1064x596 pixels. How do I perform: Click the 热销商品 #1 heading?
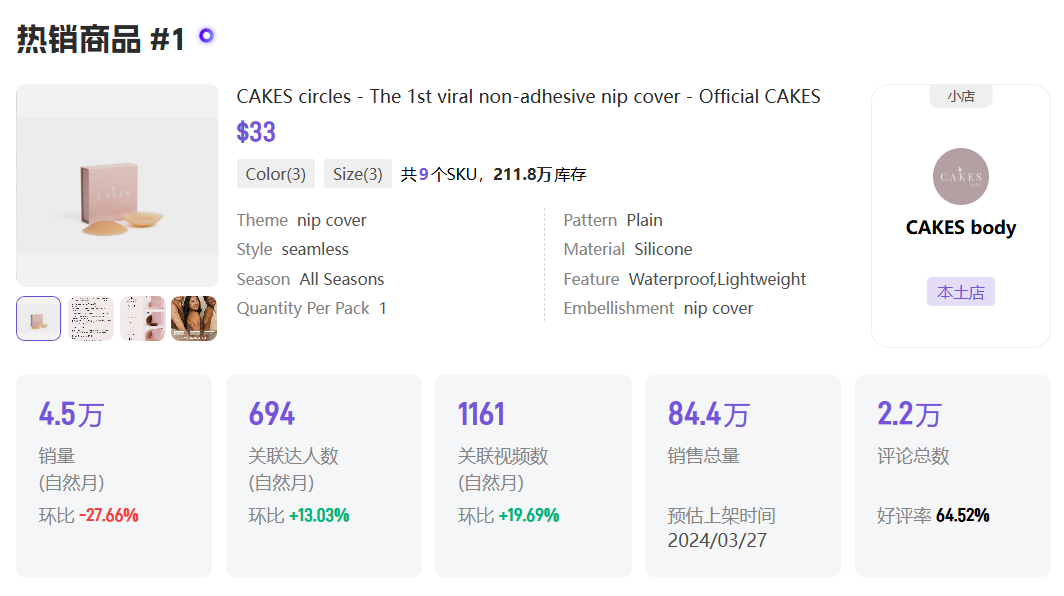click(100, 39)
